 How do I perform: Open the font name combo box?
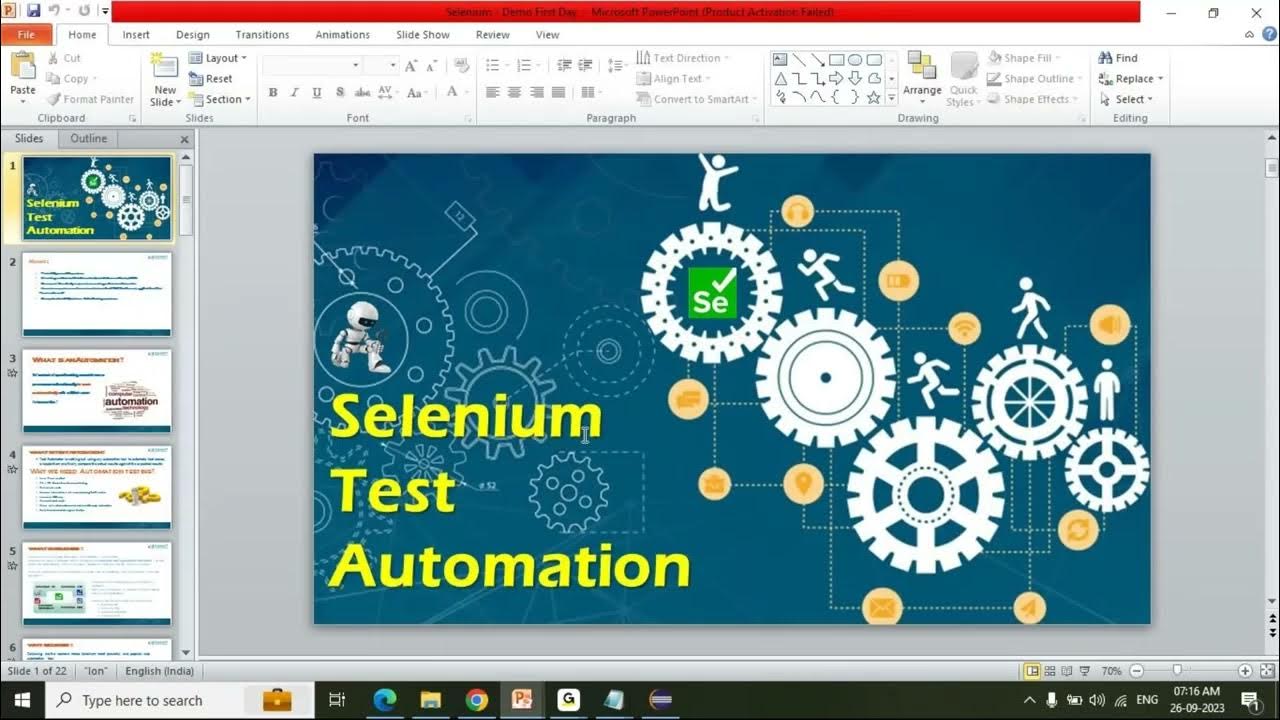pos(312,65)
